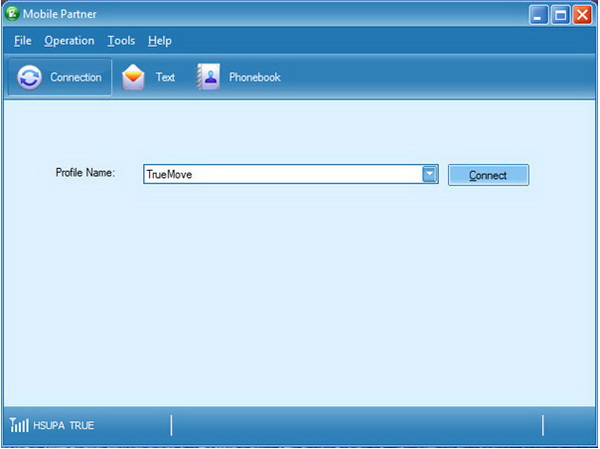Click the TrueMove profile name field

[x=291, y=174]
